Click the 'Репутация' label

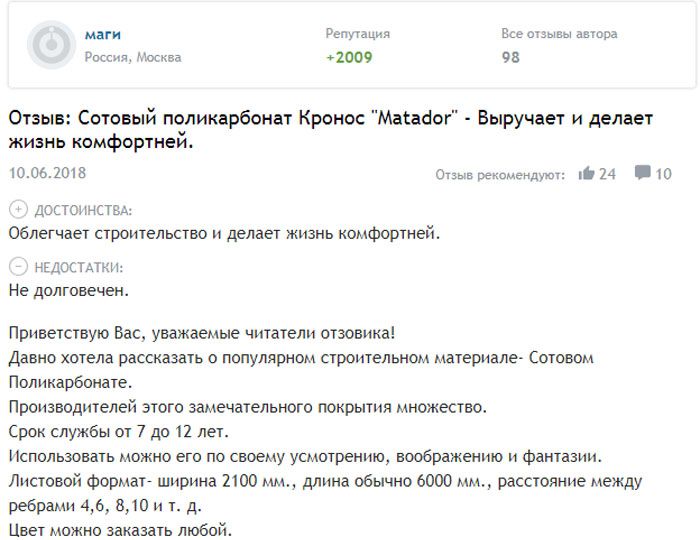[x=357, y=34]
